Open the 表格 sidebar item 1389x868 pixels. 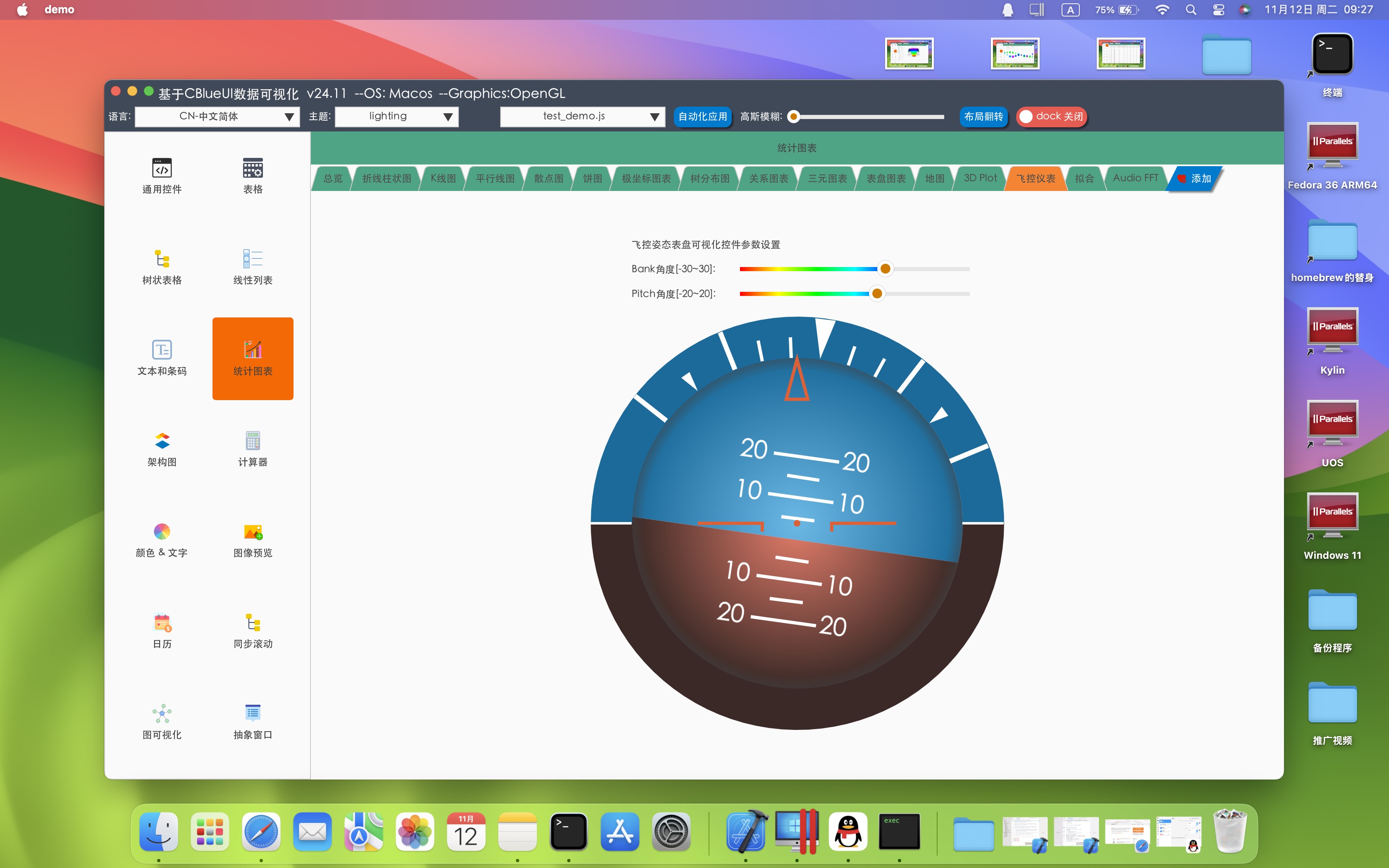pos(253,176)
